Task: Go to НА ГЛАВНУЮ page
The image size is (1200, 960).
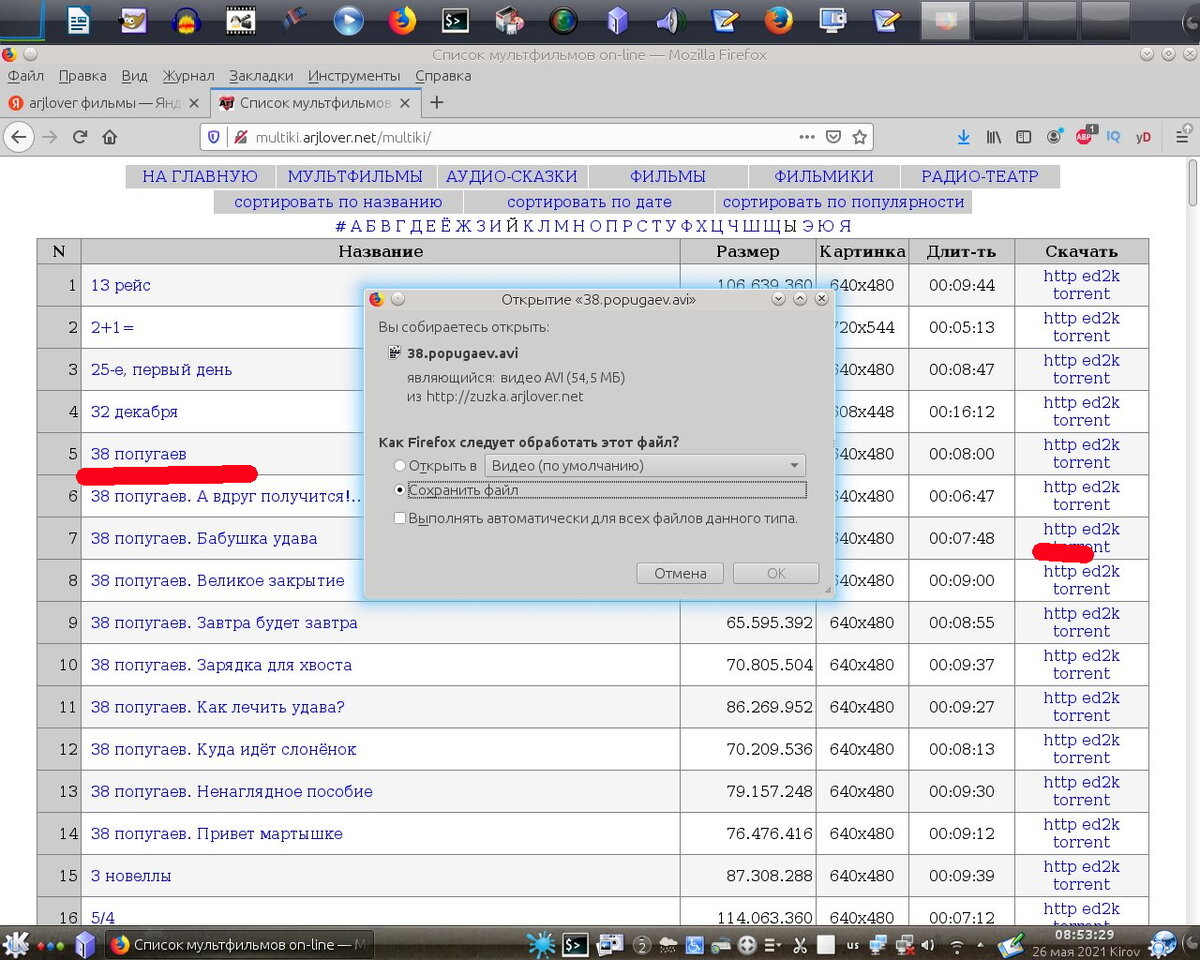Action: (x=200, y=177)
